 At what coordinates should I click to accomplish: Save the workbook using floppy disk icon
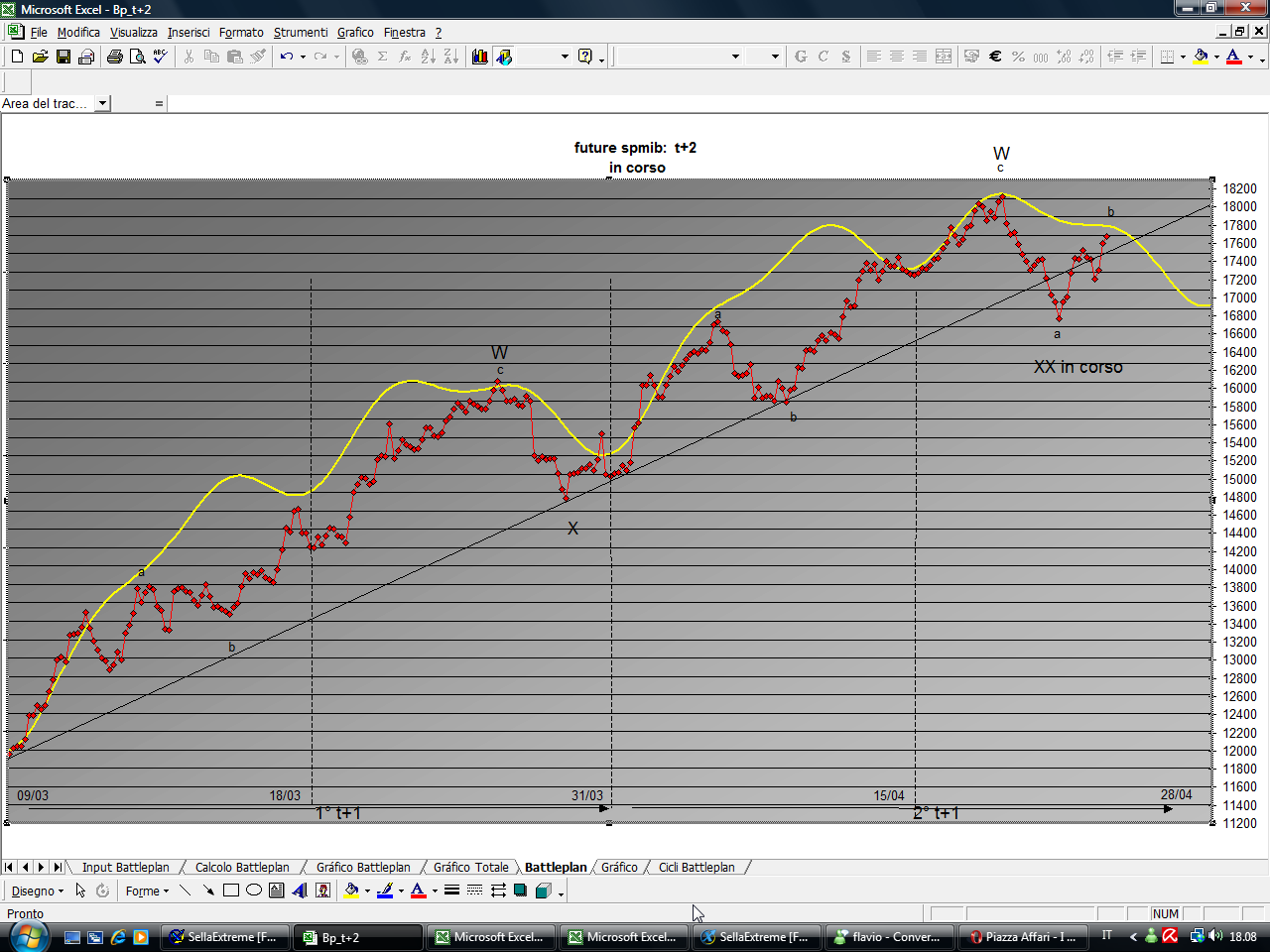point(63,57)
